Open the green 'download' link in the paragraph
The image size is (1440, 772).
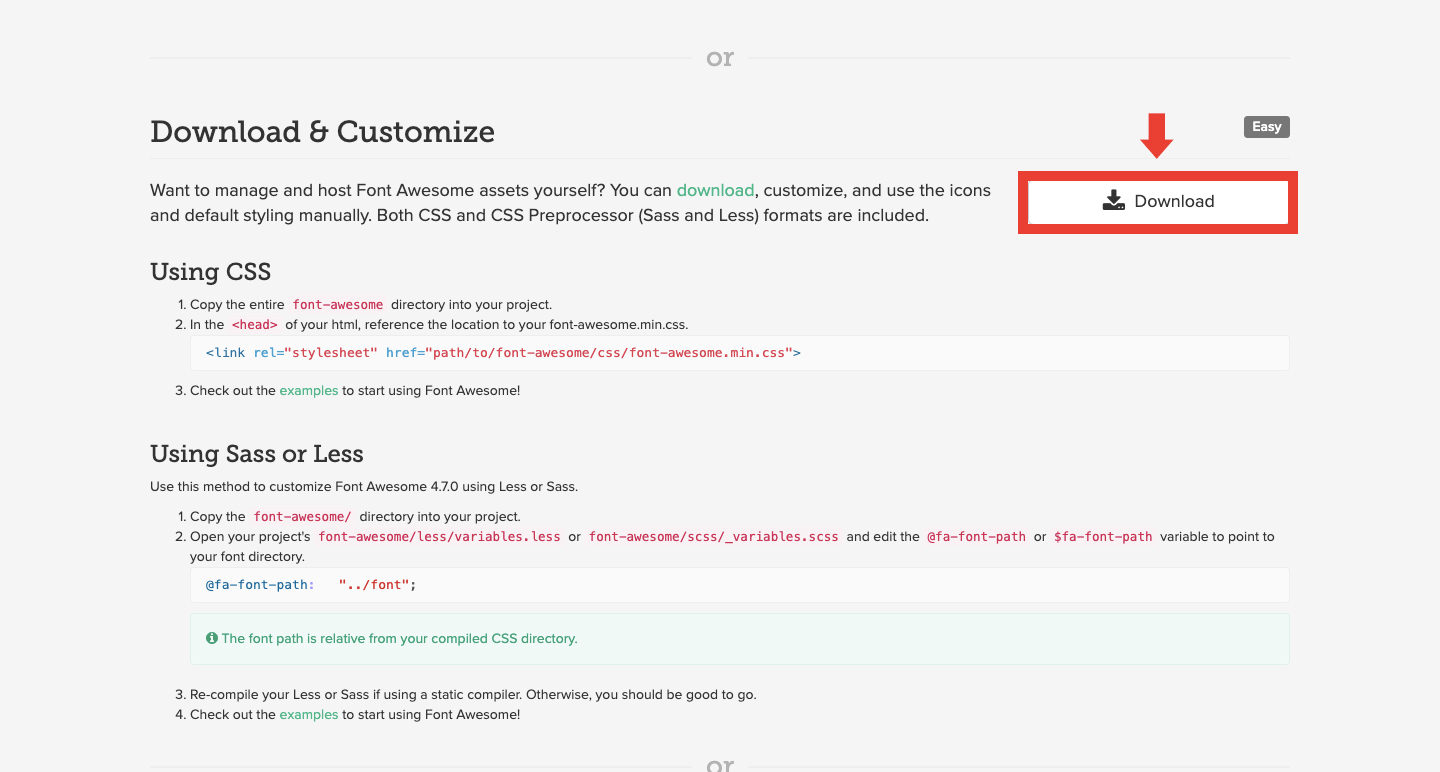point(715,190)
